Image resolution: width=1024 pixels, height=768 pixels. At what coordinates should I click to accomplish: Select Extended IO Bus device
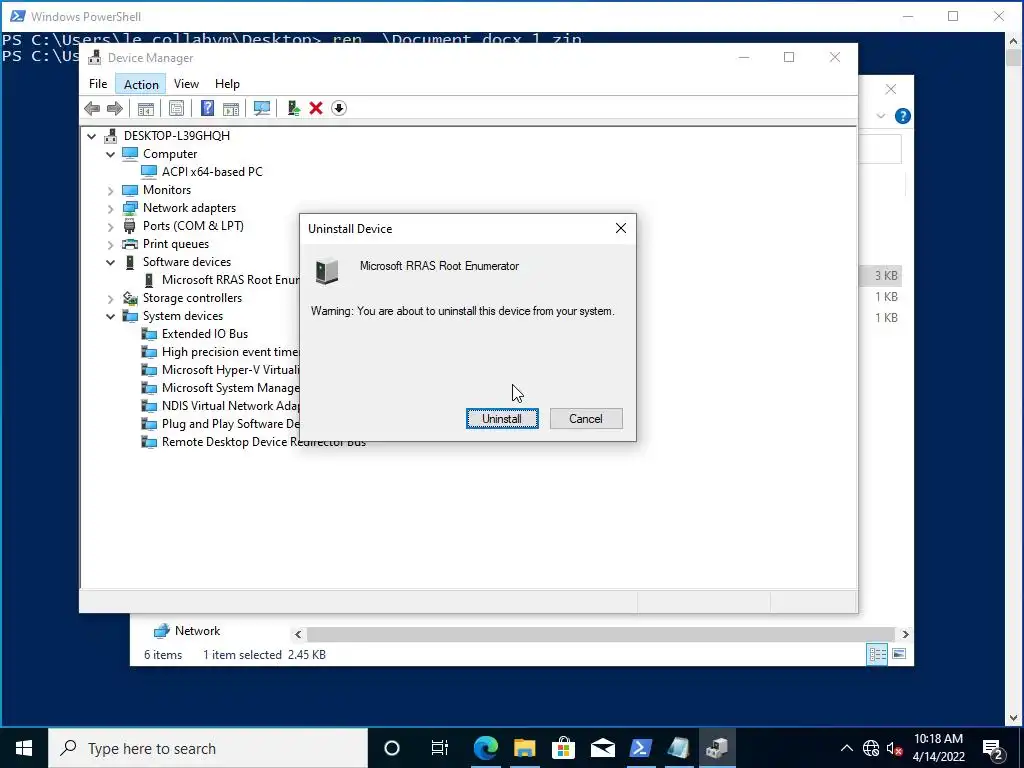[204, 334]
